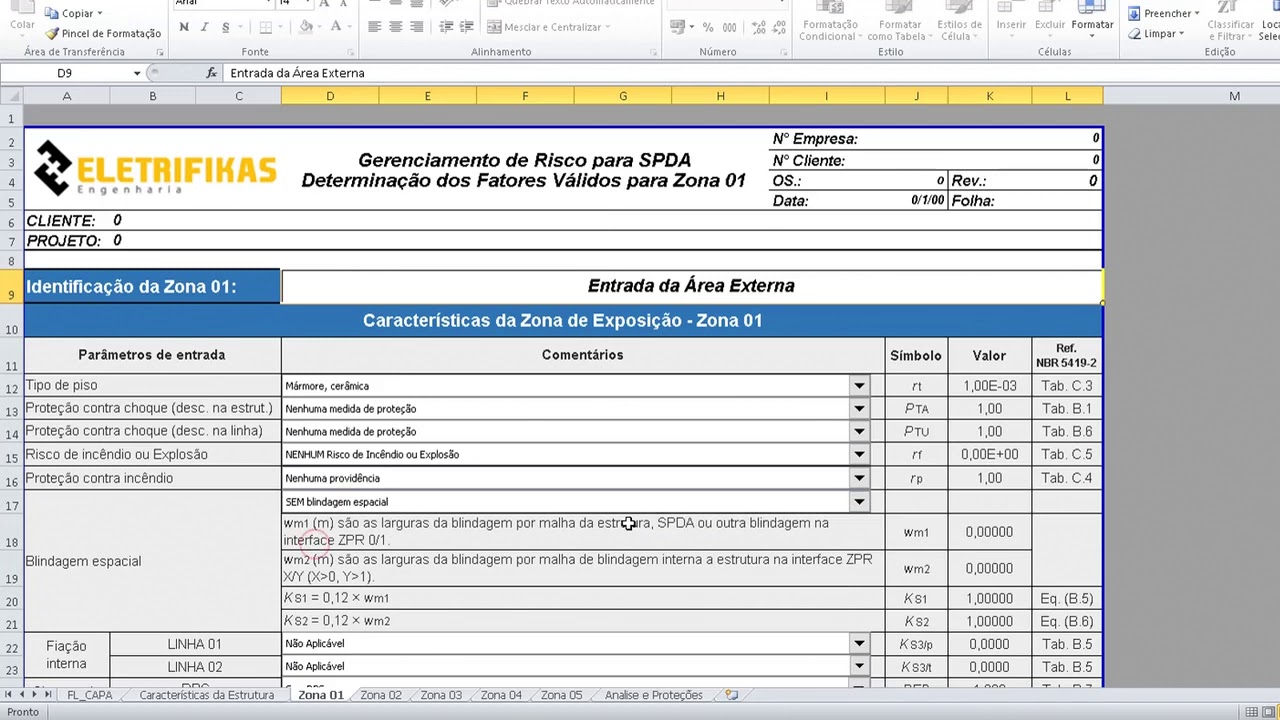
Task: Toggle italic (I) formatting
Action: [x=205, y=27]
